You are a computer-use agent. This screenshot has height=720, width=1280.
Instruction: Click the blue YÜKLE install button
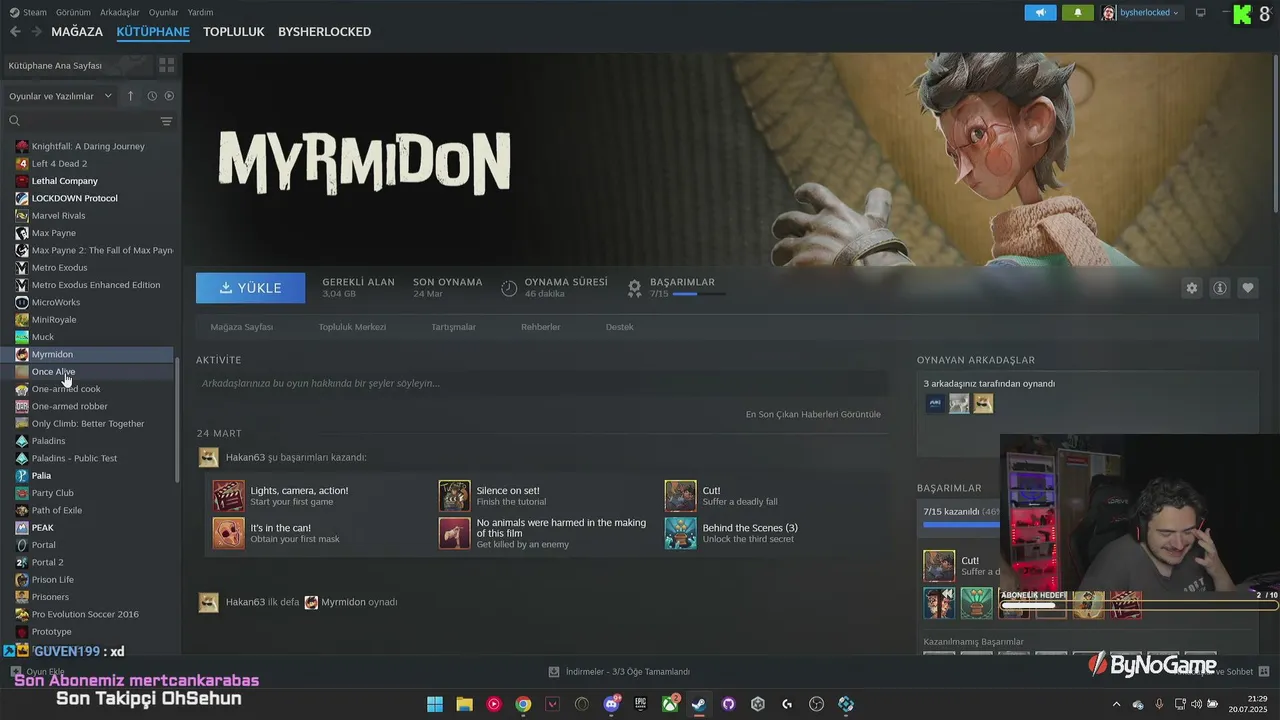coord(251,288)
